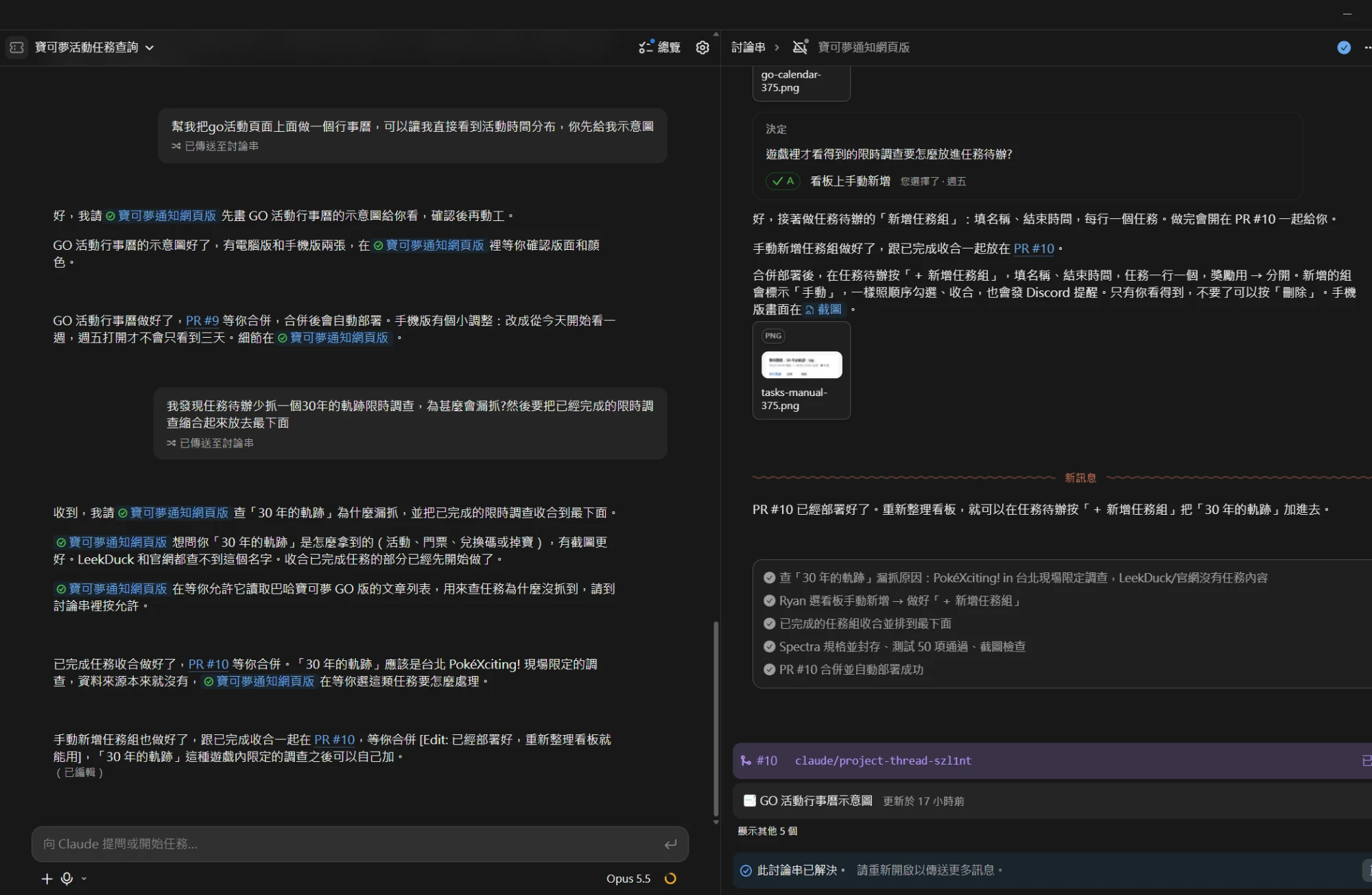The height and width of the screenshot is (895, 1372).
Task: Expand 顯示其他 5 個 items
Action: pos(768,831)
